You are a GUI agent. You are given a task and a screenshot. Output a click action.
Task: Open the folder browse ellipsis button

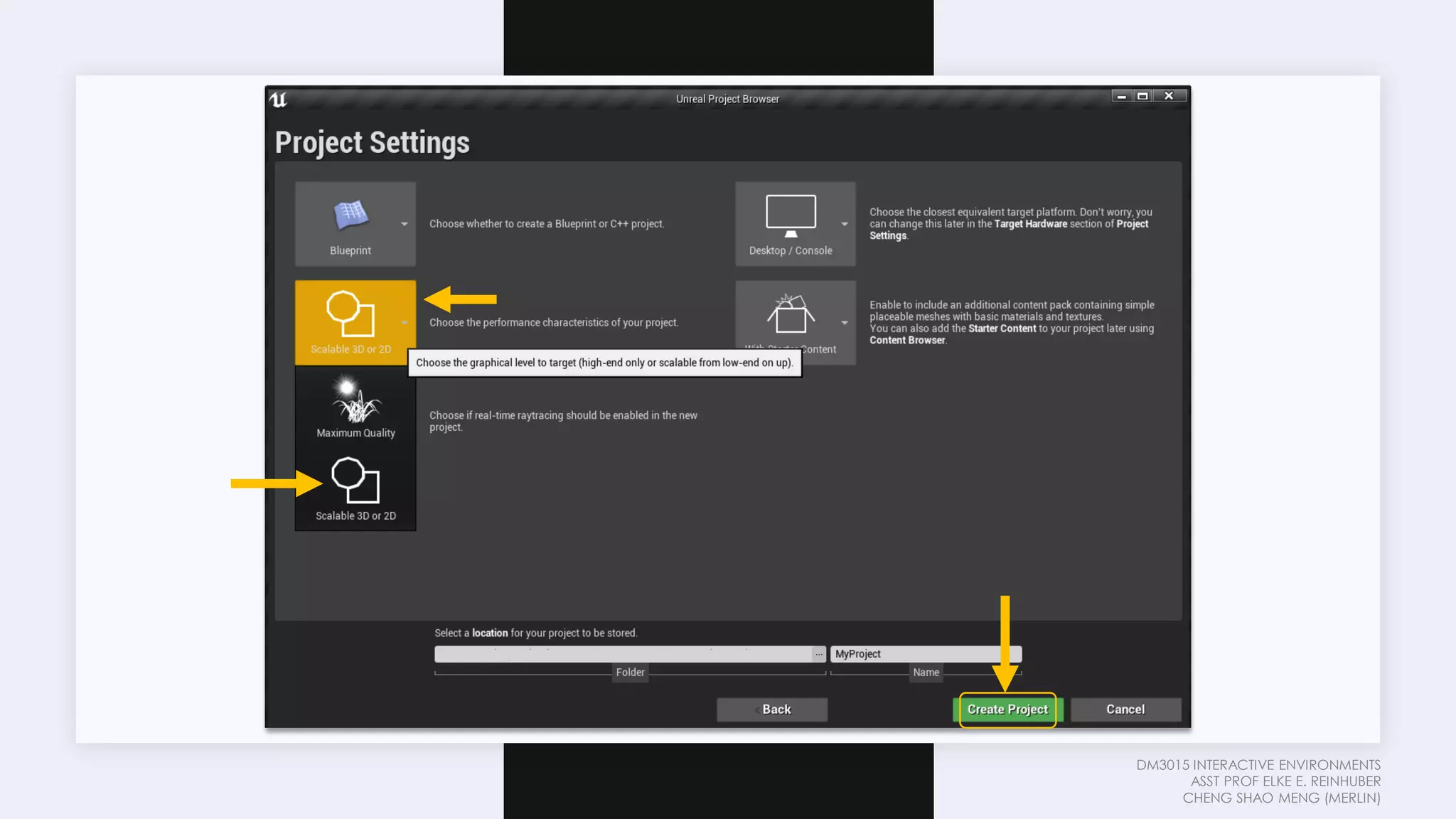click(819, 654)
